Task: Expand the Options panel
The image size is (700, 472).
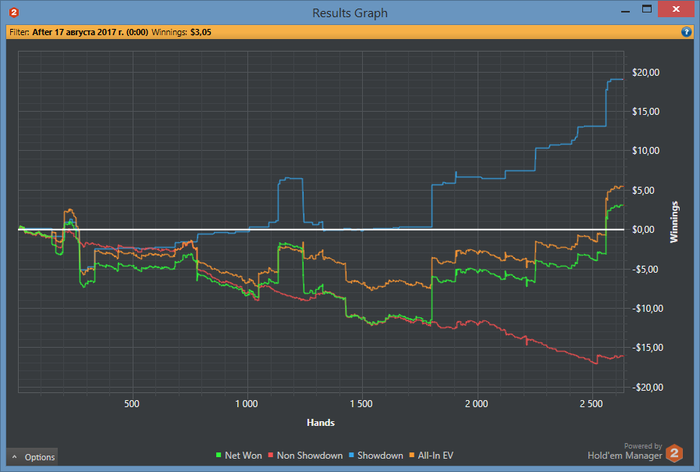Action: pos(33,457)
